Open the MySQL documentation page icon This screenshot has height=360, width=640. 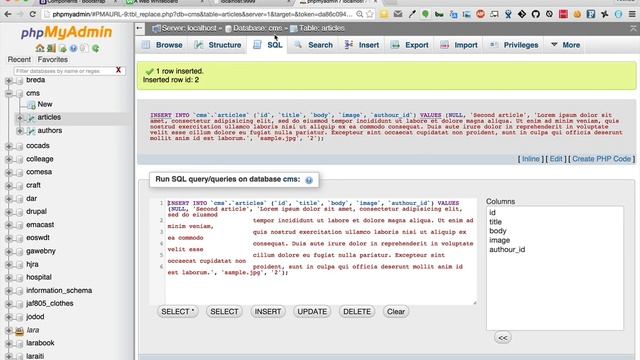[84, 48]
